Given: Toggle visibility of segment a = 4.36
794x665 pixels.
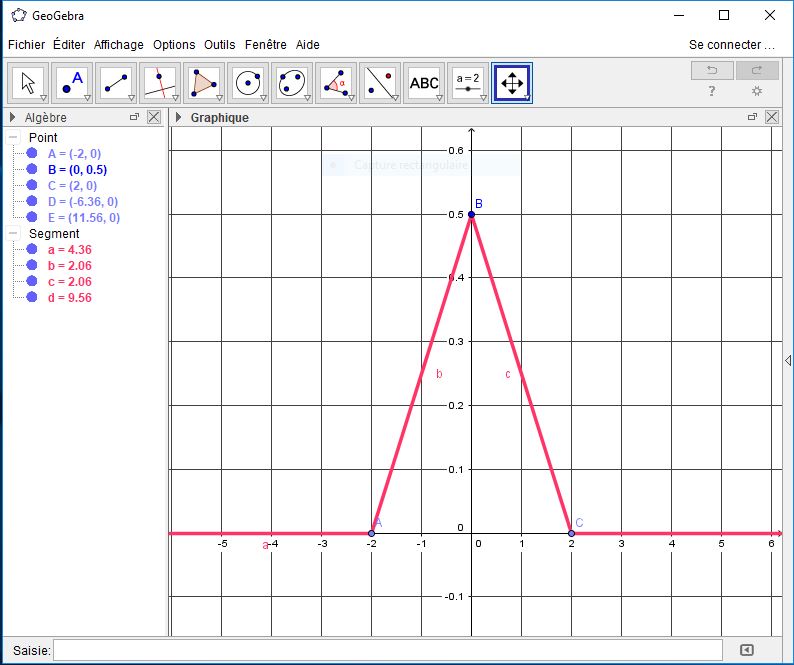Looking at the screenshot, I should (32, 249).
